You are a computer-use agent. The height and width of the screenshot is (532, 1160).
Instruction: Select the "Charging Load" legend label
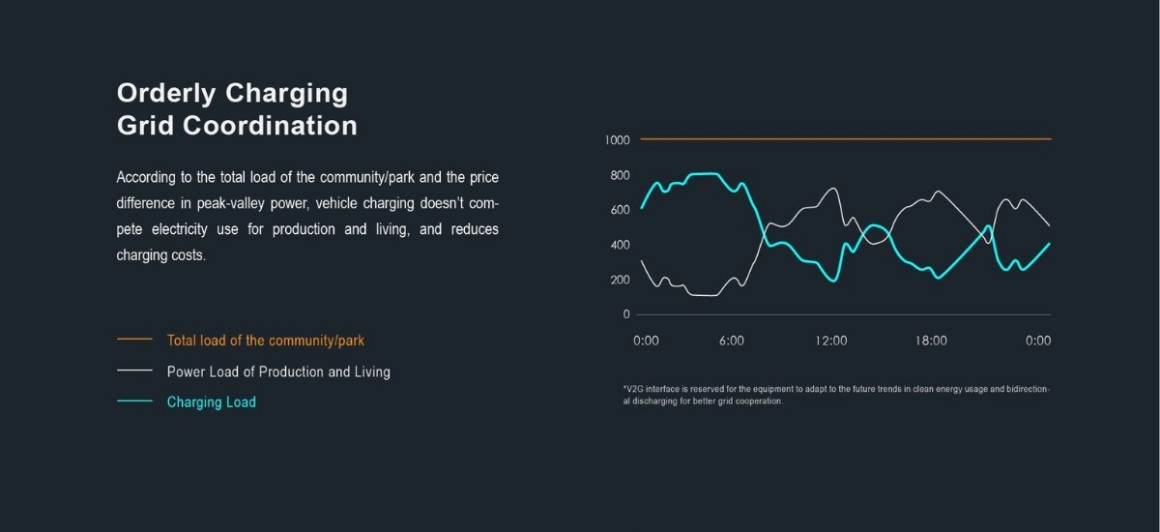pyautogui.click(x=211, y=402)
